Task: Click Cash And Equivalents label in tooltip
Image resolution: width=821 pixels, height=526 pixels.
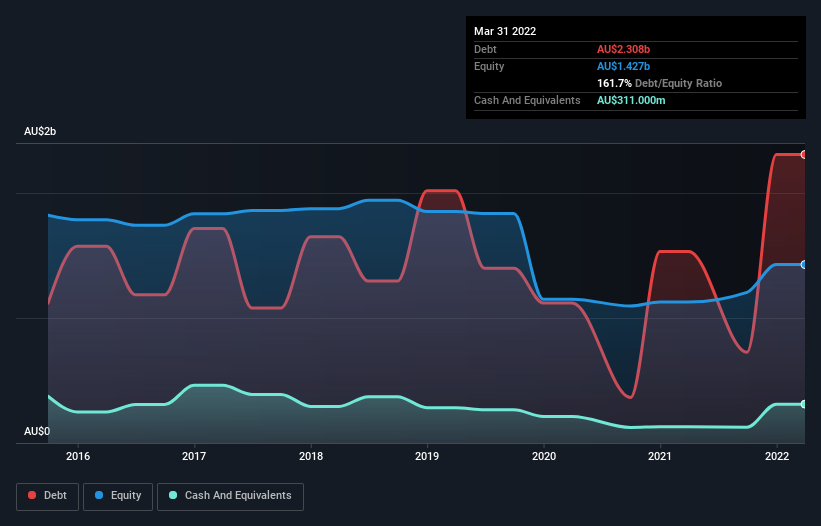Action: tap(527, 100)
